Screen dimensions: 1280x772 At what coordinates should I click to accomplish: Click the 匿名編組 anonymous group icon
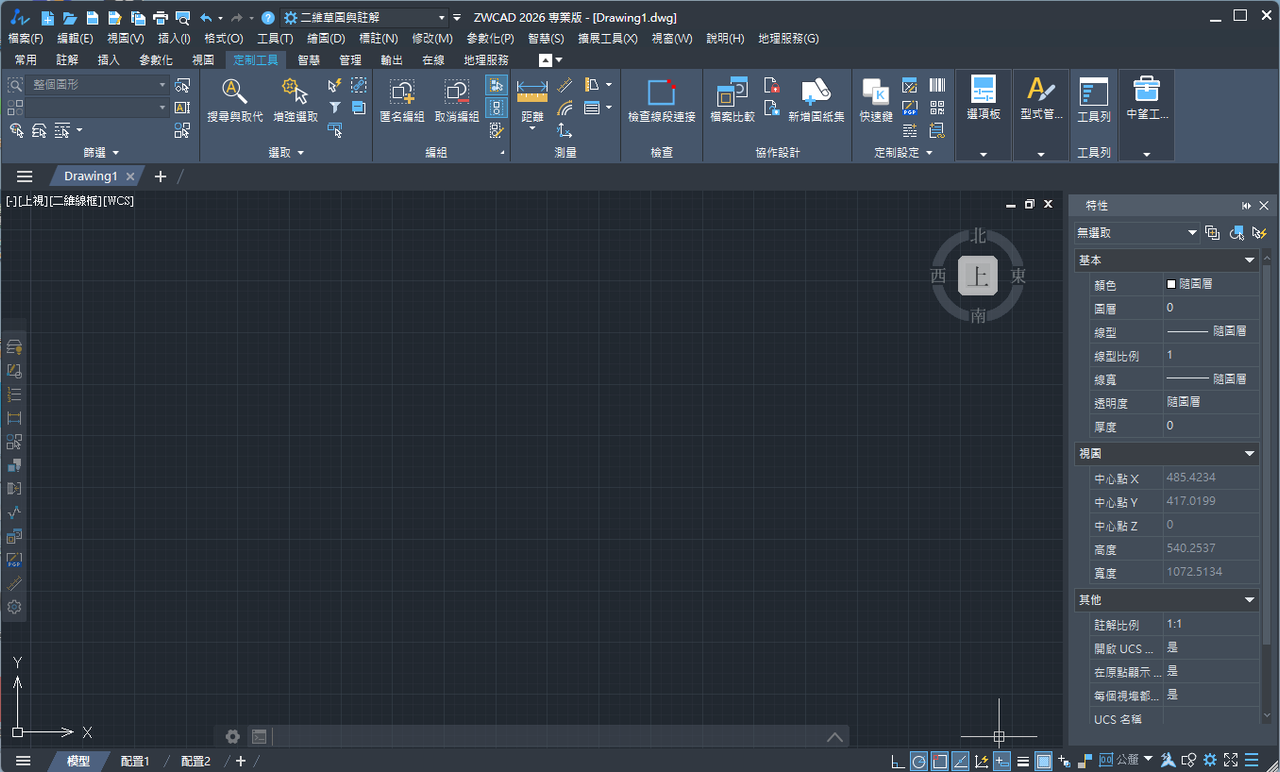point(402,100)
